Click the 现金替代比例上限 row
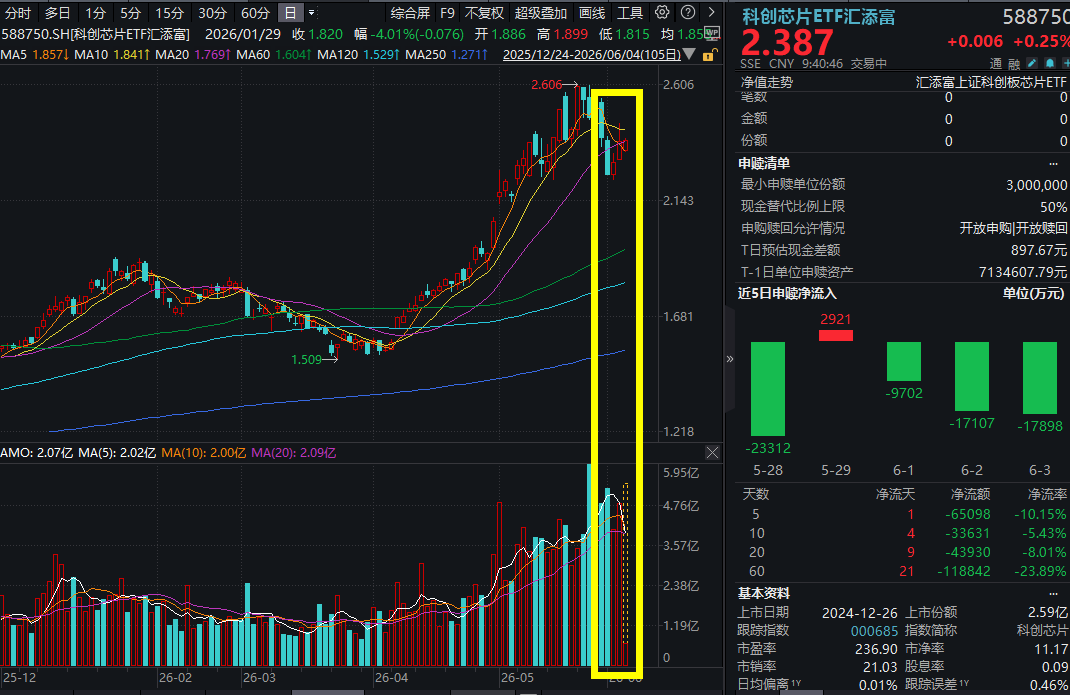 click(x=903, y=206)
